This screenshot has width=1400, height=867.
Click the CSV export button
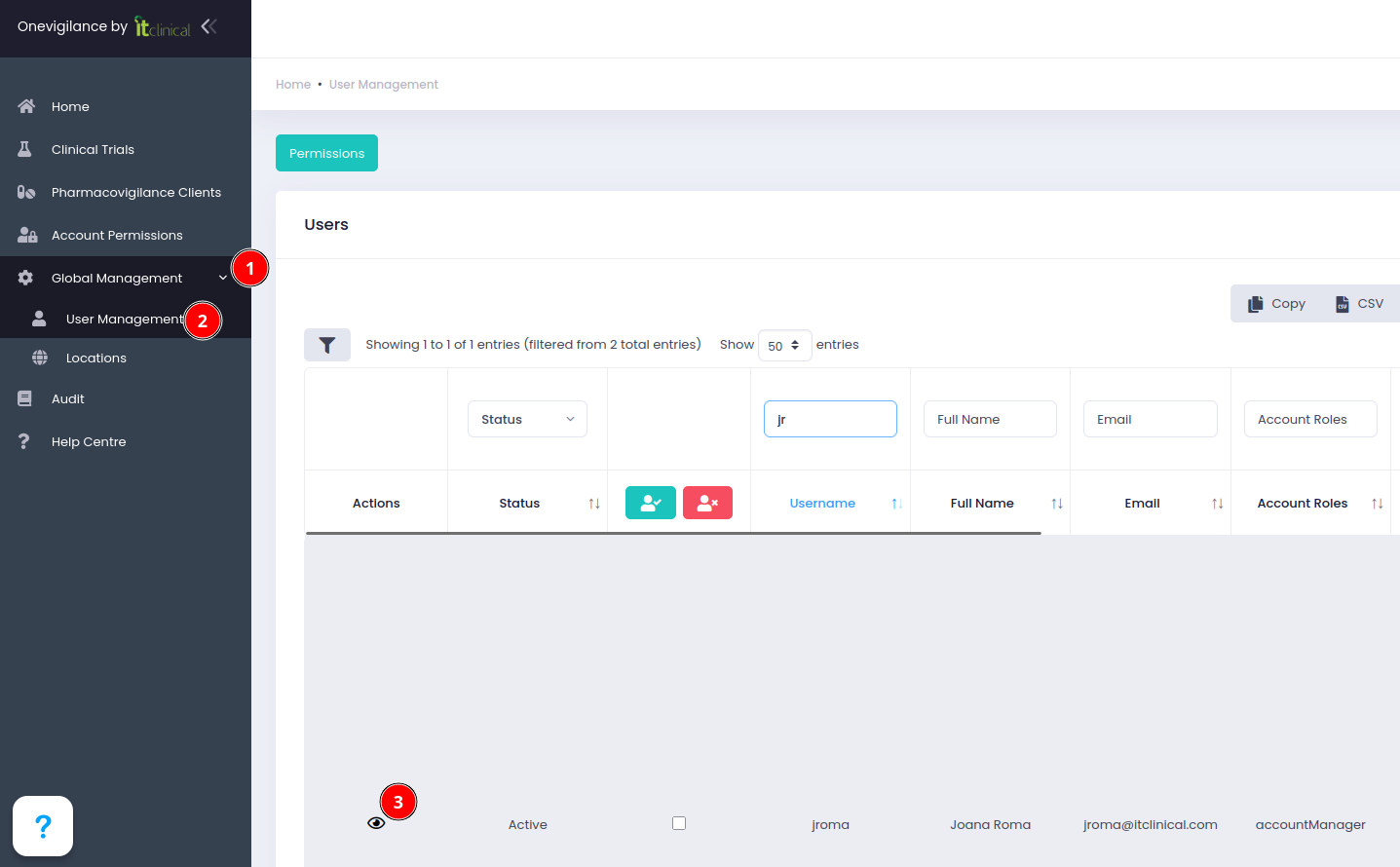(1359, 304)
